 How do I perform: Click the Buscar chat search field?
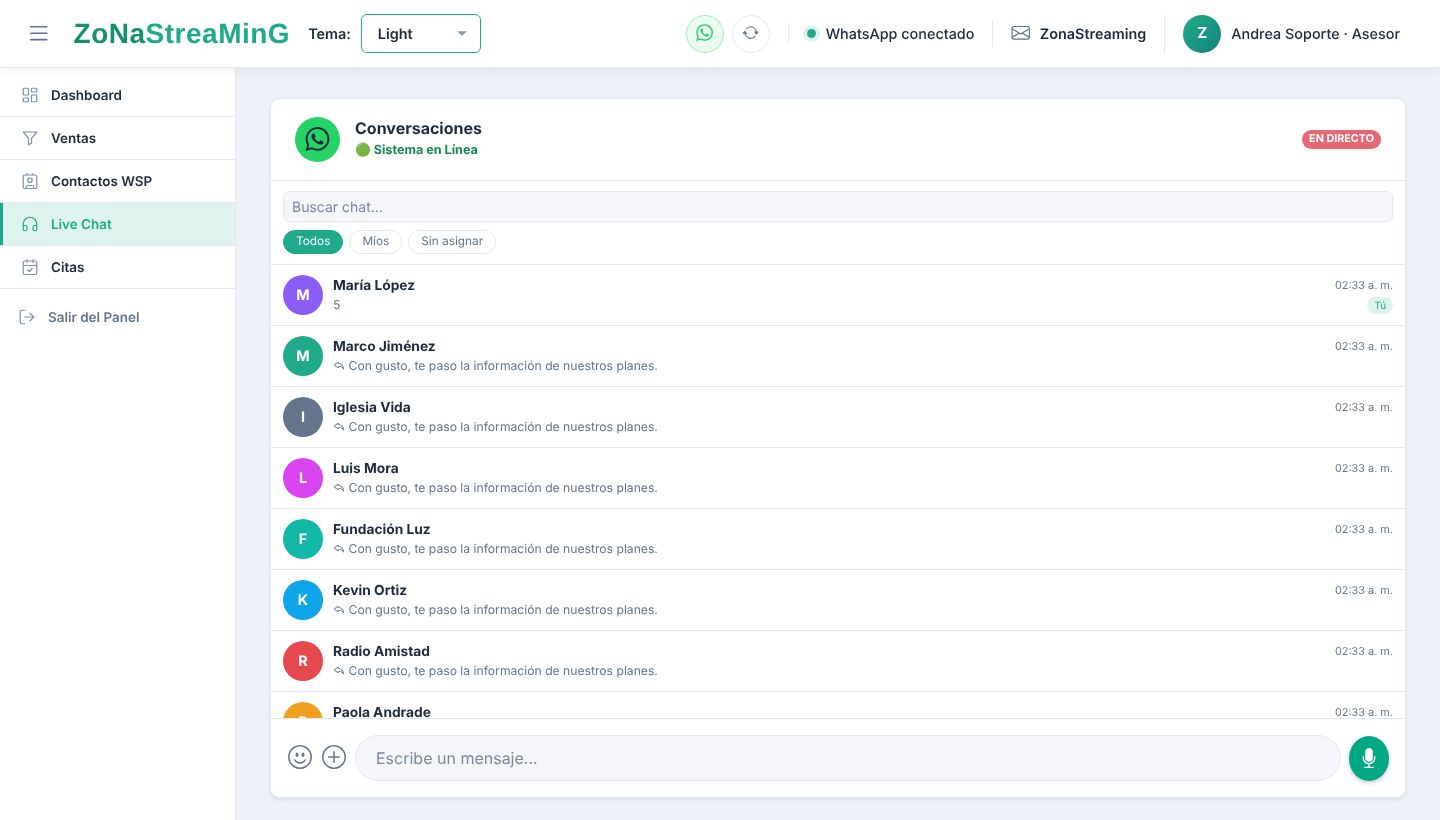point(838,207)
